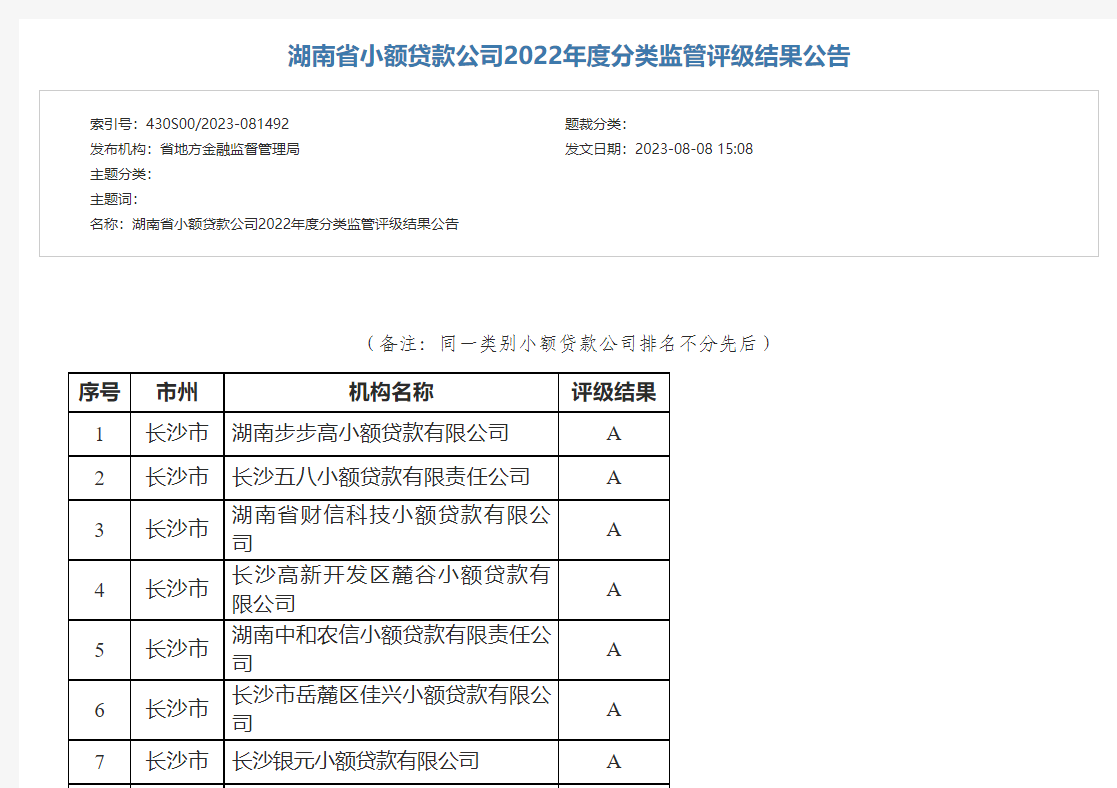The height and width of the screenshot is (788, 1117).
Task: Select 长沙五八小额贷款有限责任公司 cell
Action: coord(381,477)
